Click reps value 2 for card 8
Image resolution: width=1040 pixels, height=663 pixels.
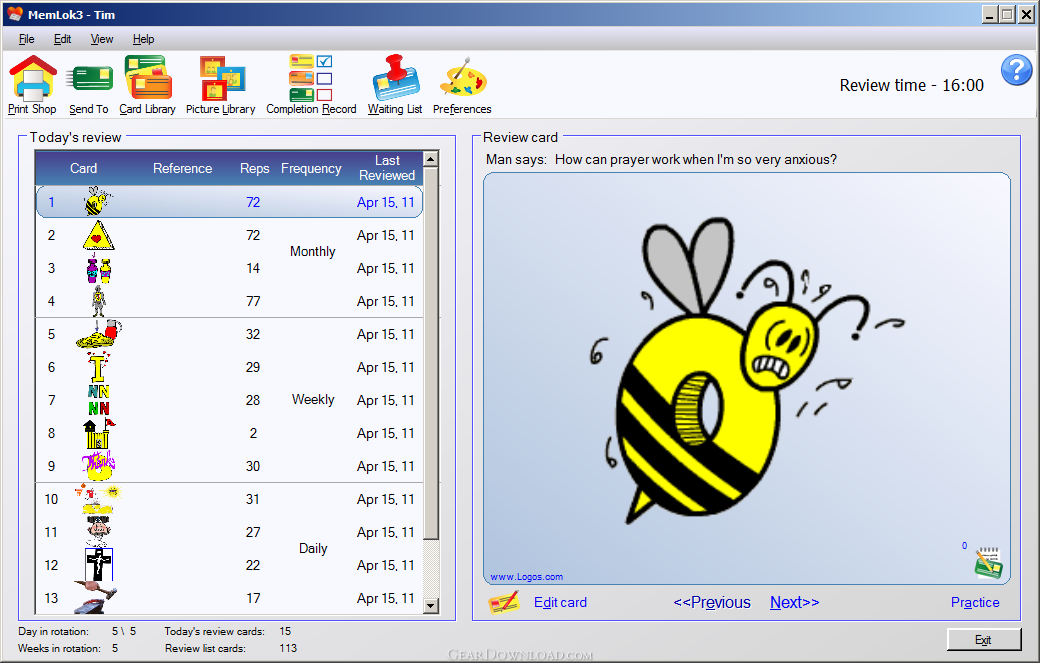(x=253, y=434)
